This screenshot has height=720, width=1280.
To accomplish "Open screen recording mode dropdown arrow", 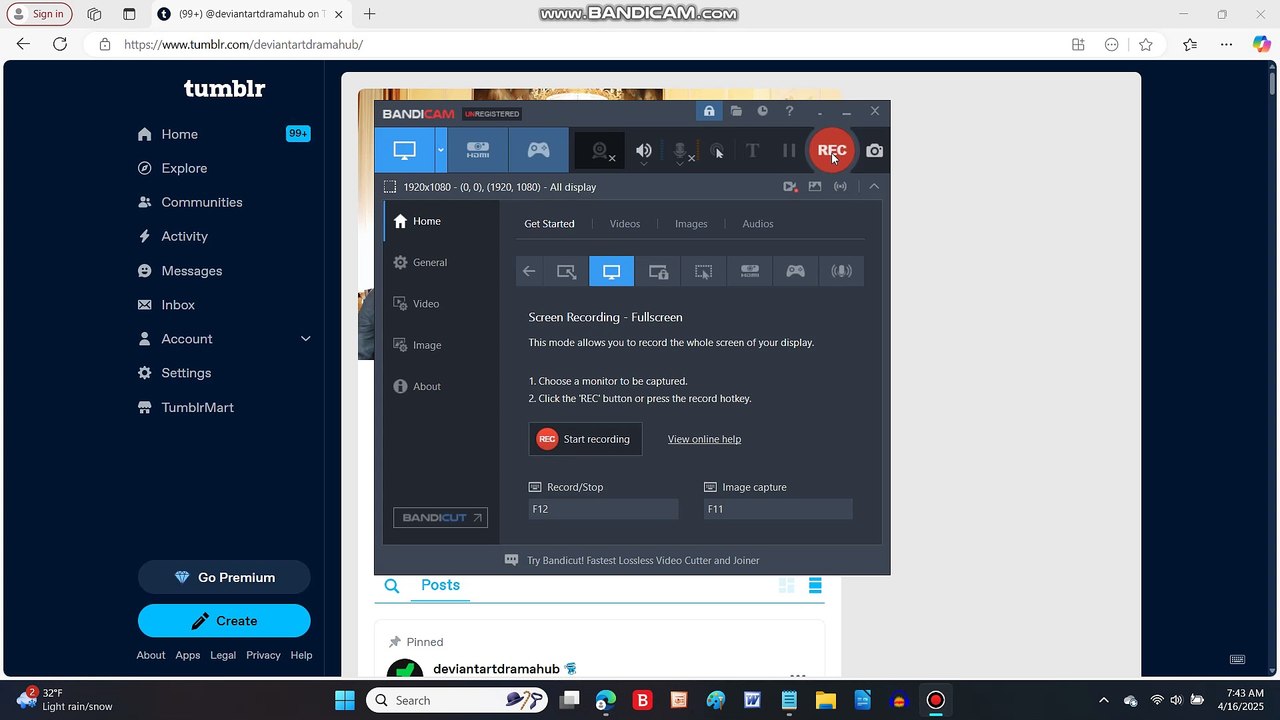I will (x=441, y=150).
